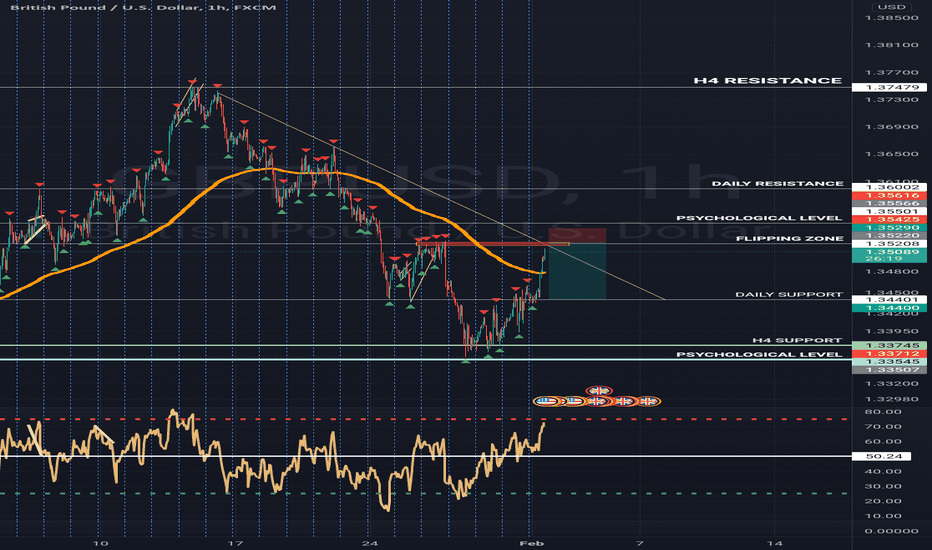This screenshot has height=550, width=932.
Task: Select the green dashed RSI oversold line
Action: point(426,494)
